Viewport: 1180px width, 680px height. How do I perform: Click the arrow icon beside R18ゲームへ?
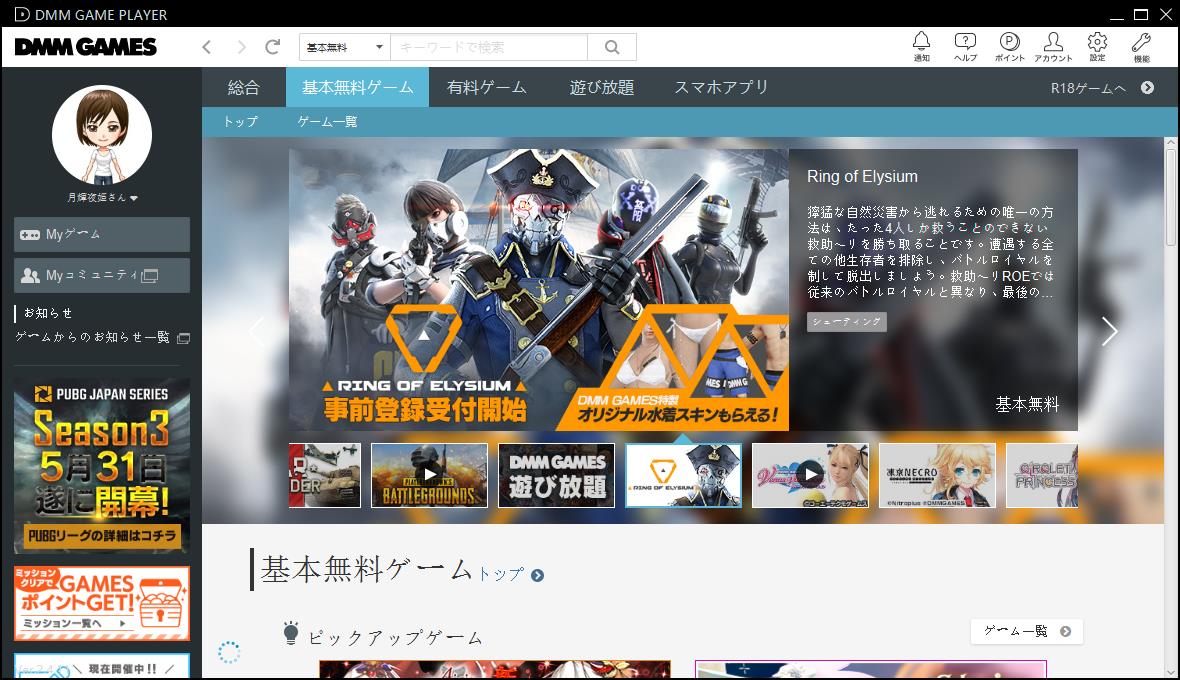point(1147,87)
